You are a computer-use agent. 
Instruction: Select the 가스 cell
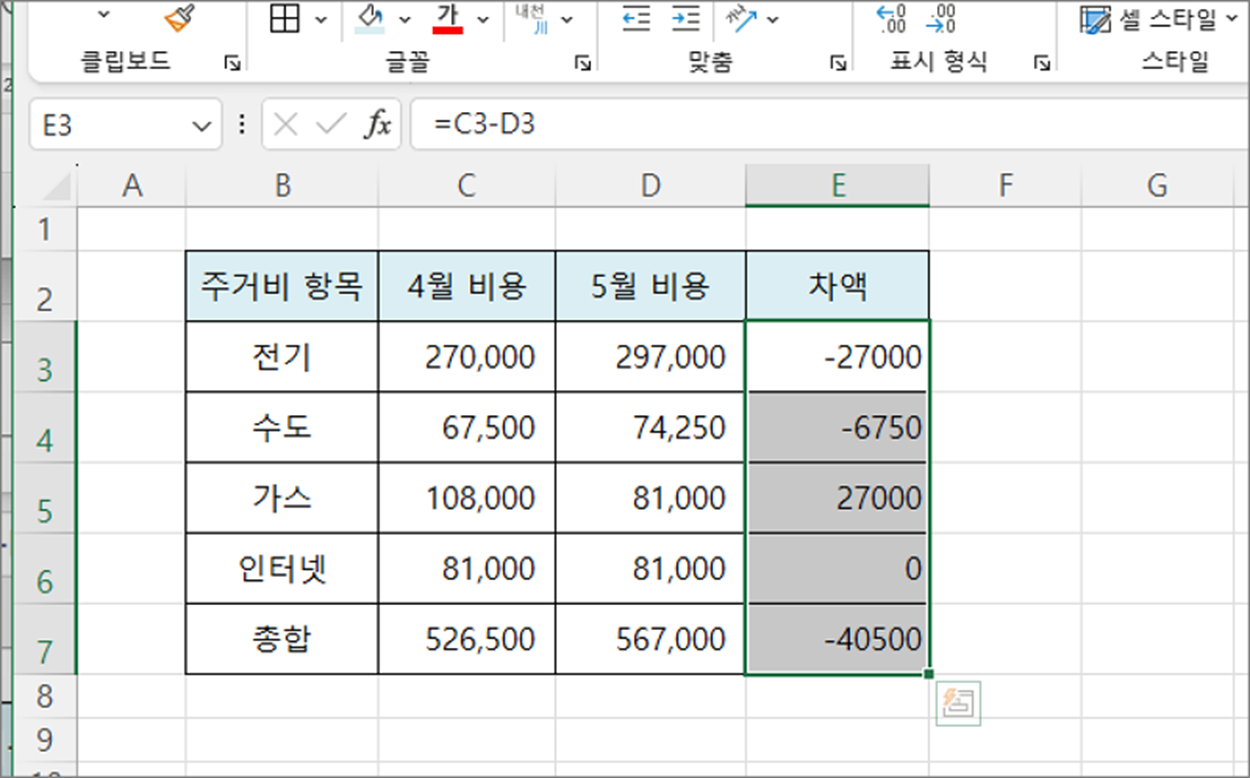click(282, 498)
